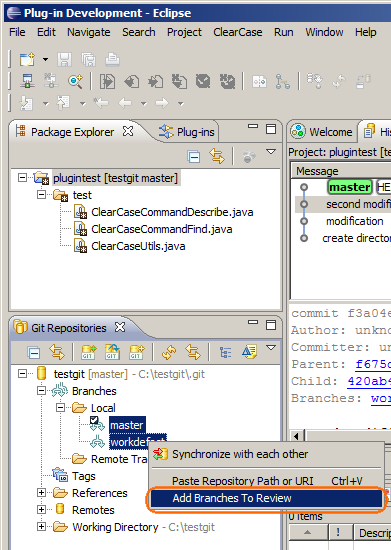Click Add existing Git repository icon
This screenshot has width=391, height=550.
point(88,352)
